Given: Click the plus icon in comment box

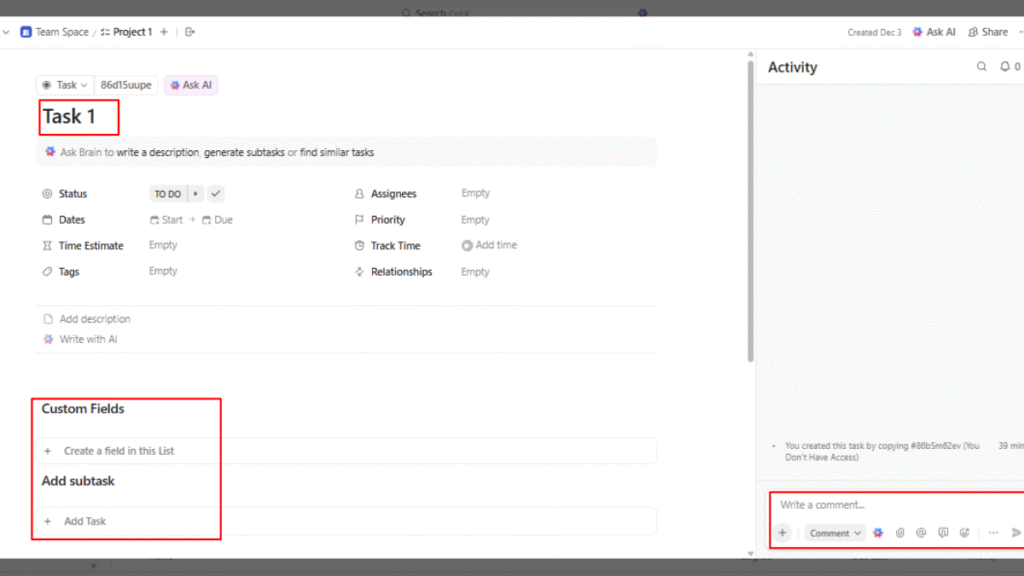Looking at the screenshot, I should point(783,533).
